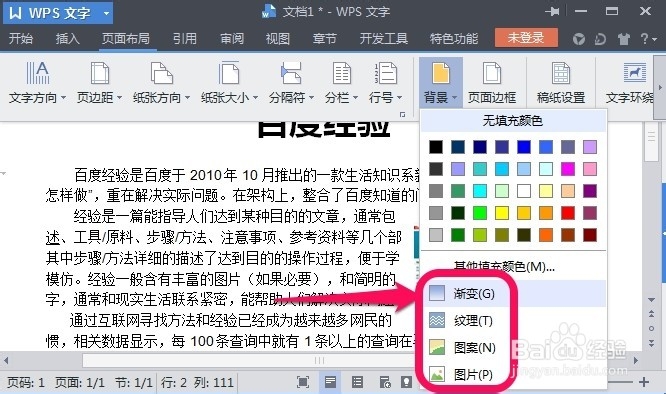666x394 pixels.
Task: Open the skin shirt icon in header
Action: pos(624,39)
